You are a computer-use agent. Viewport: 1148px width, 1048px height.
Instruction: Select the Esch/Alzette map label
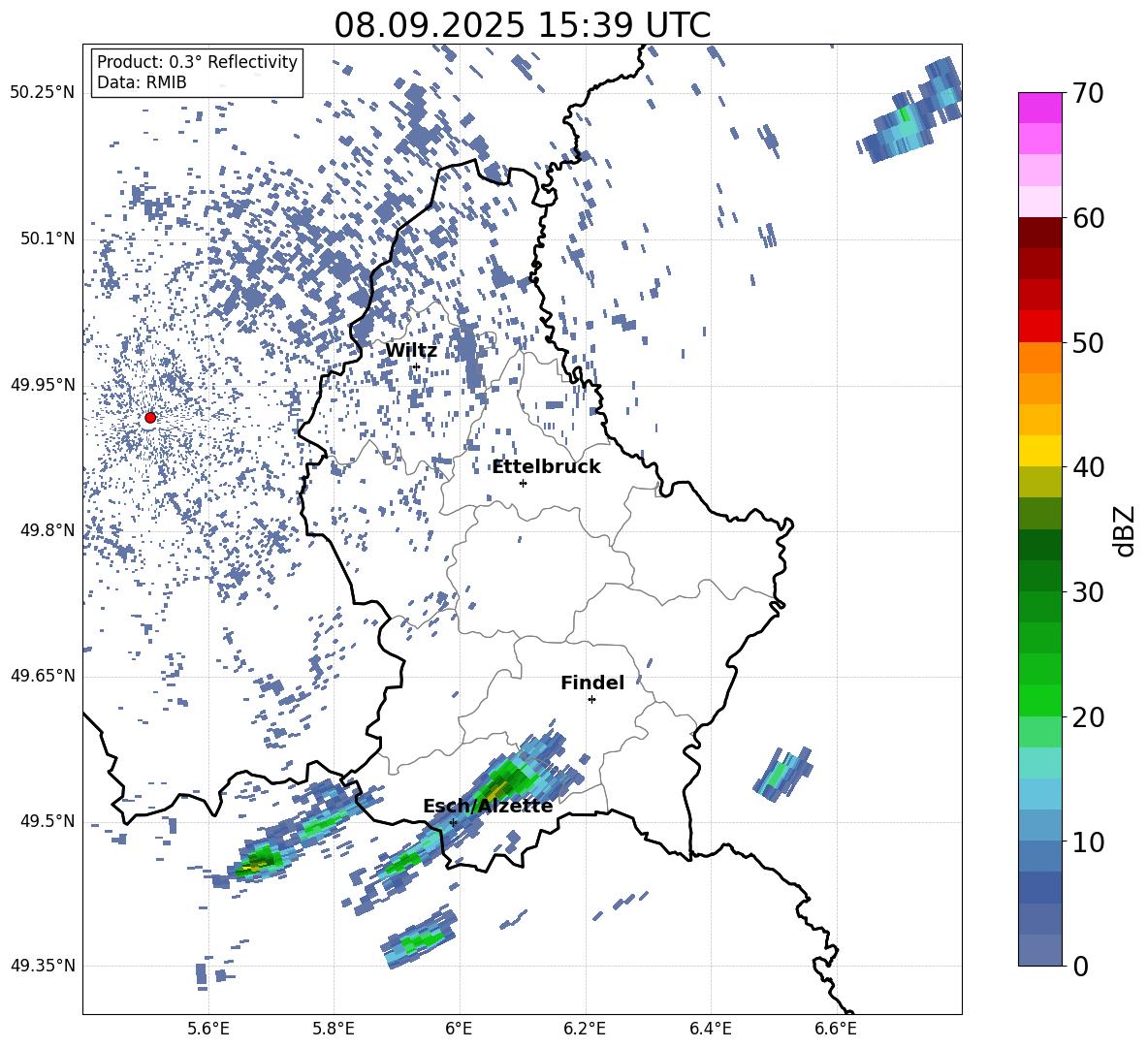pos(488,806)
